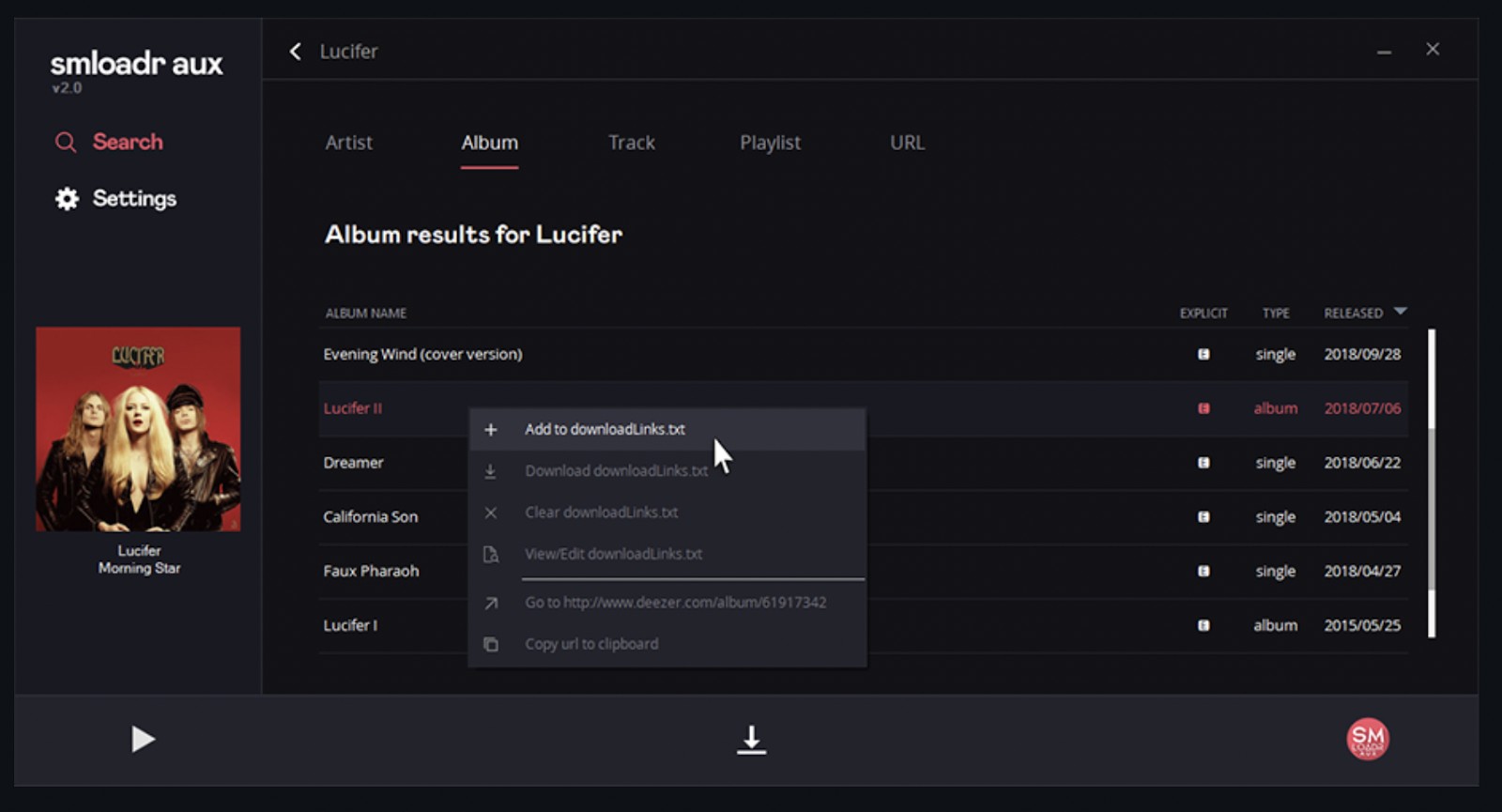Click the explicit icon on California Son row
1502x812 pixels.
coord(1203,517)
